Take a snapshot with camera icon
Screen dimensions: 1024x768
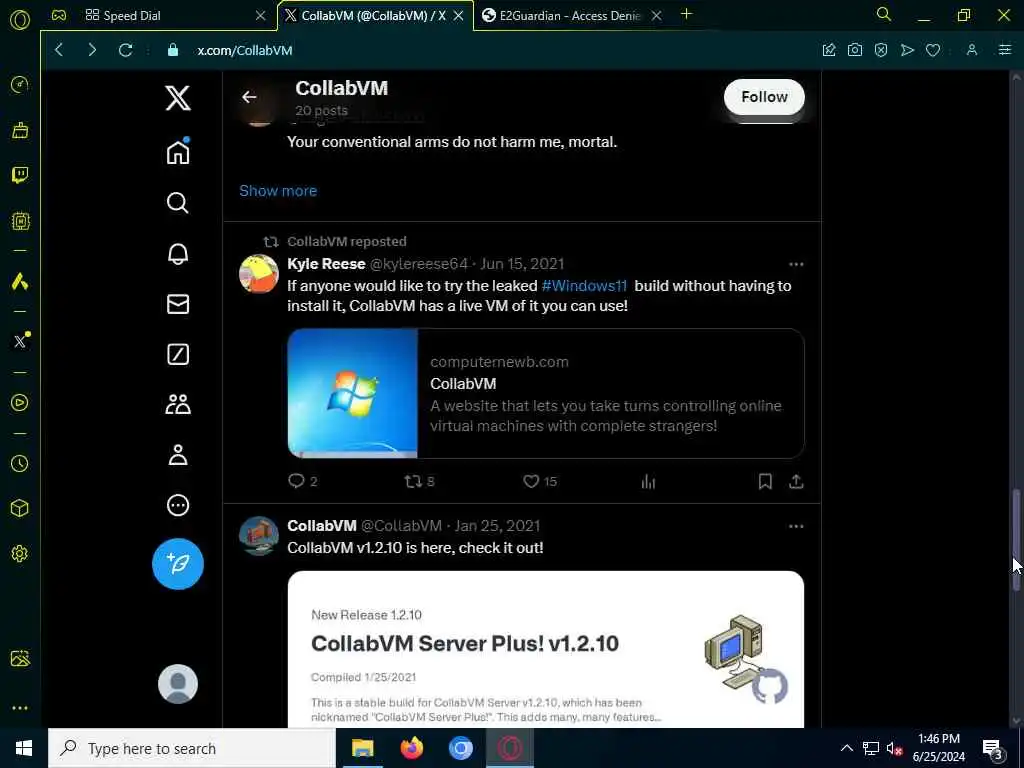(855, 50)
